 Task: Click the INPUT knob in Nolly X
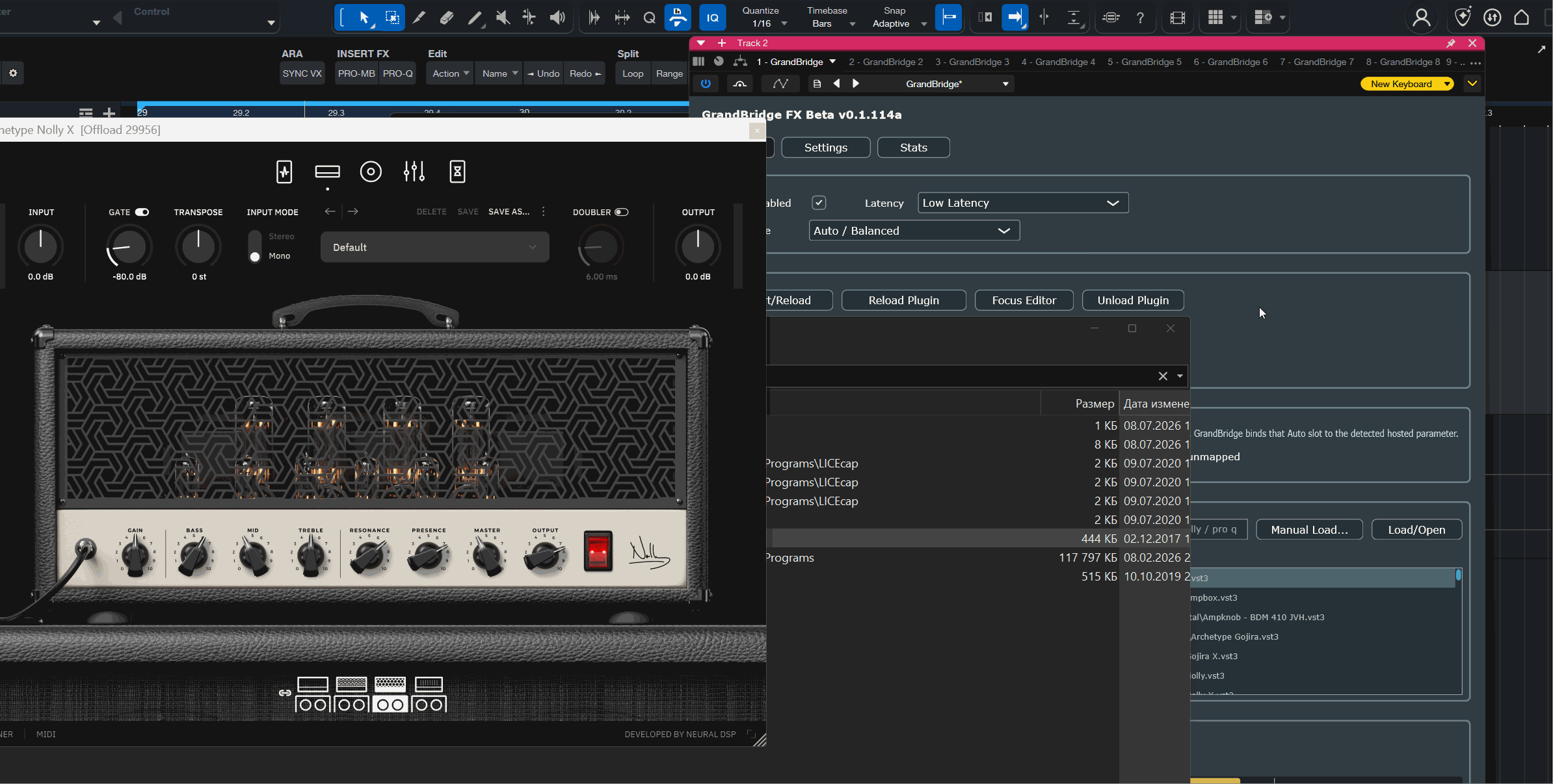pos(40,246)
